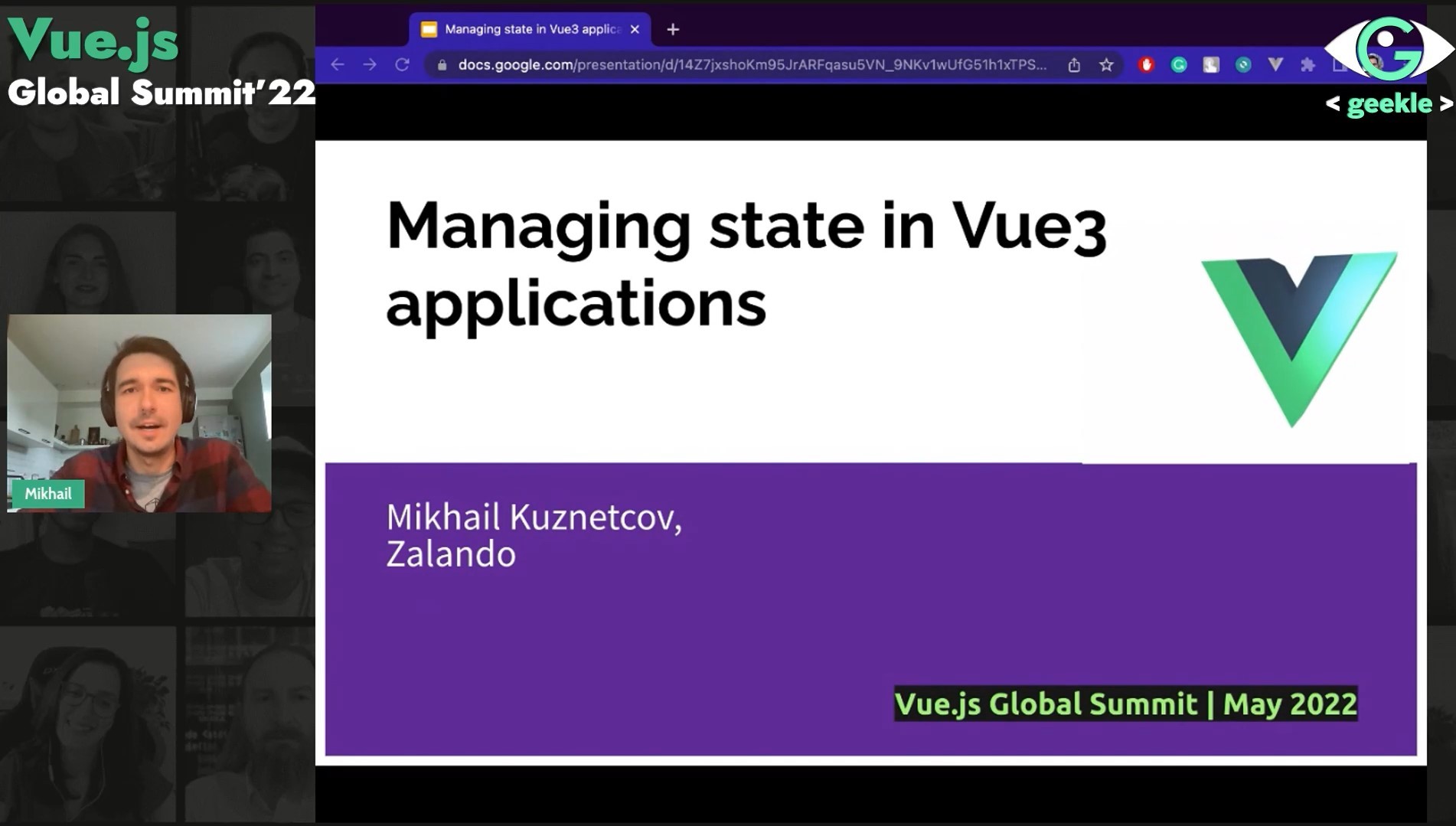Reload the Google Slides page
The image size is (1456, 826).
402,65
